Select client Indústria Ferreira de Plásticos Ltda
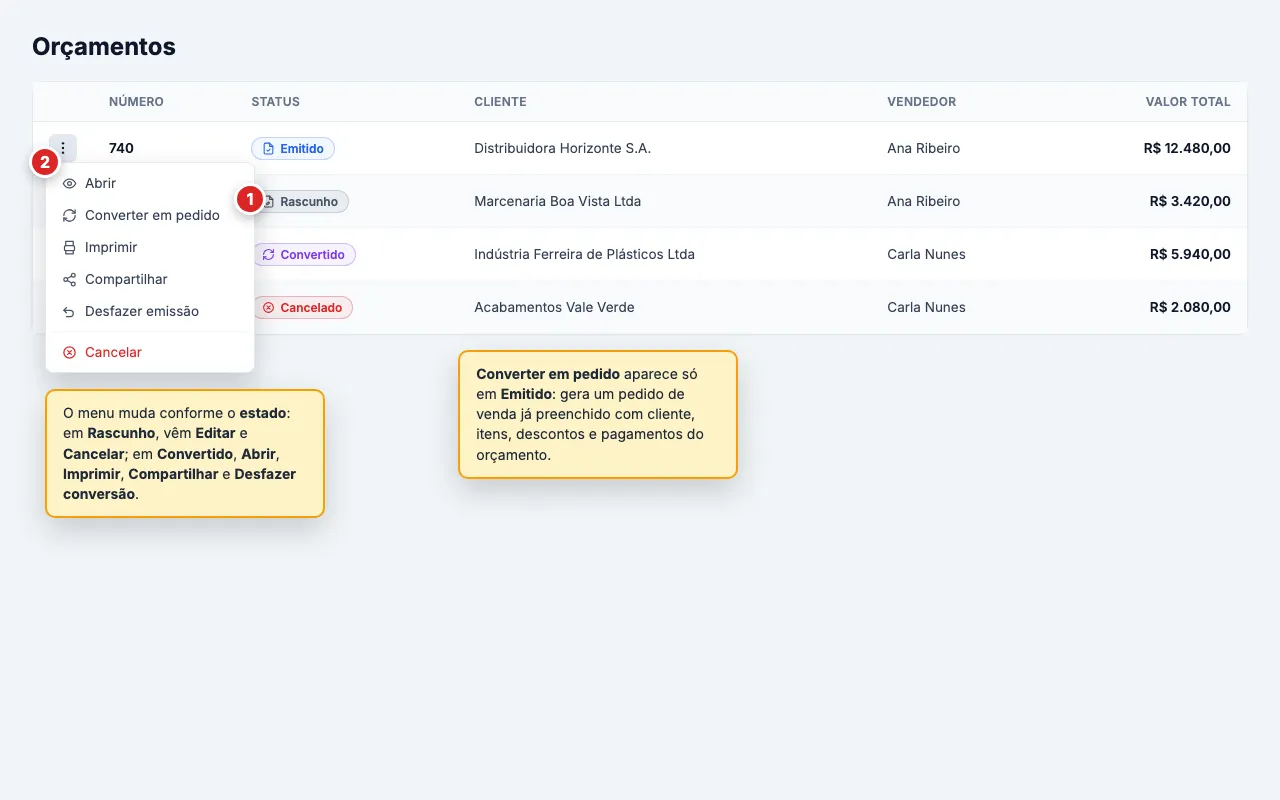The height and width of the screenshot is (800, 1280). (x=584, y=254)
